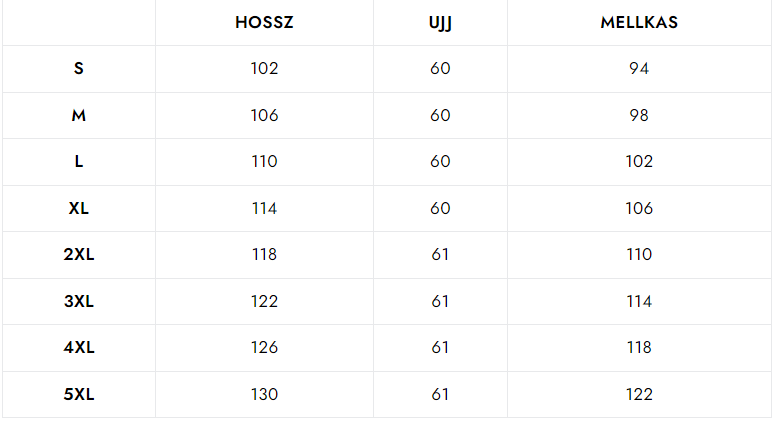Click UJJ value 61 for size 2XL

(440, 255)
